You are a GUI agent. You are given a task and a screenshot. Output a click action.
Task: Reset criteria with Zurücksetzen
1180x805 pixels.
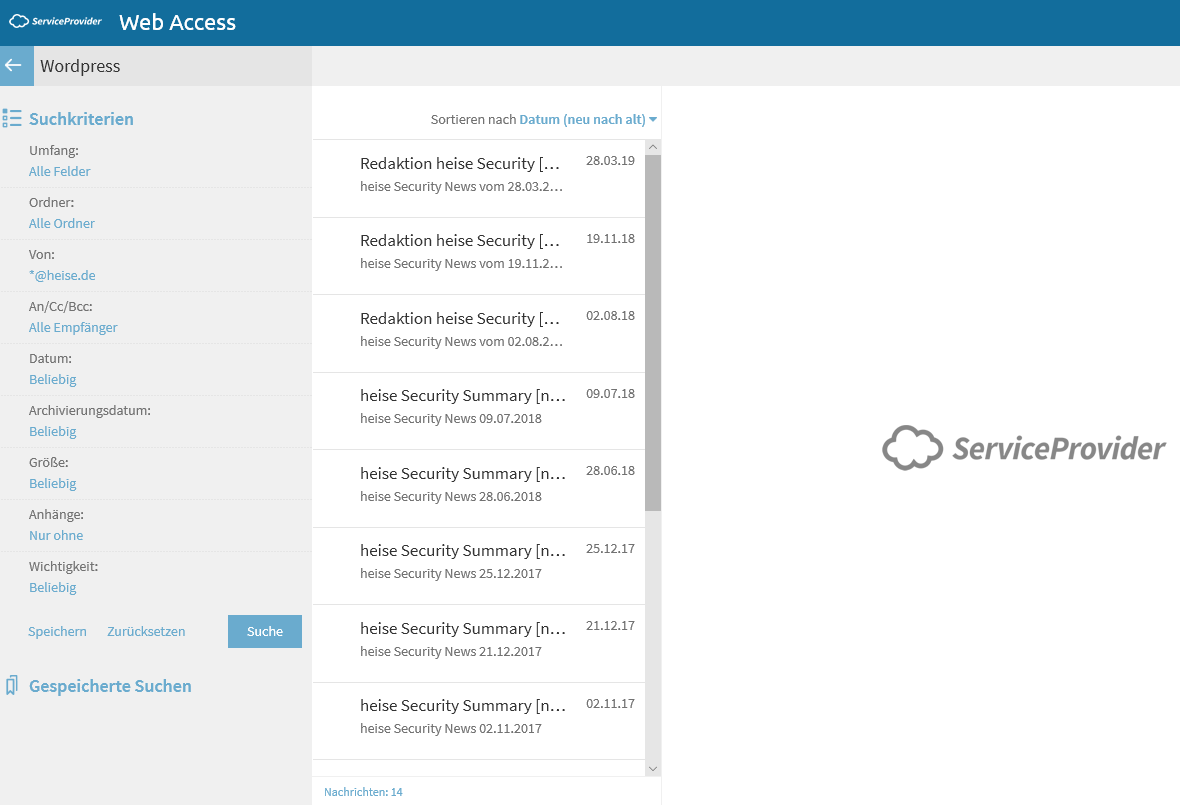pyautogui.click(x=146, y=632)
